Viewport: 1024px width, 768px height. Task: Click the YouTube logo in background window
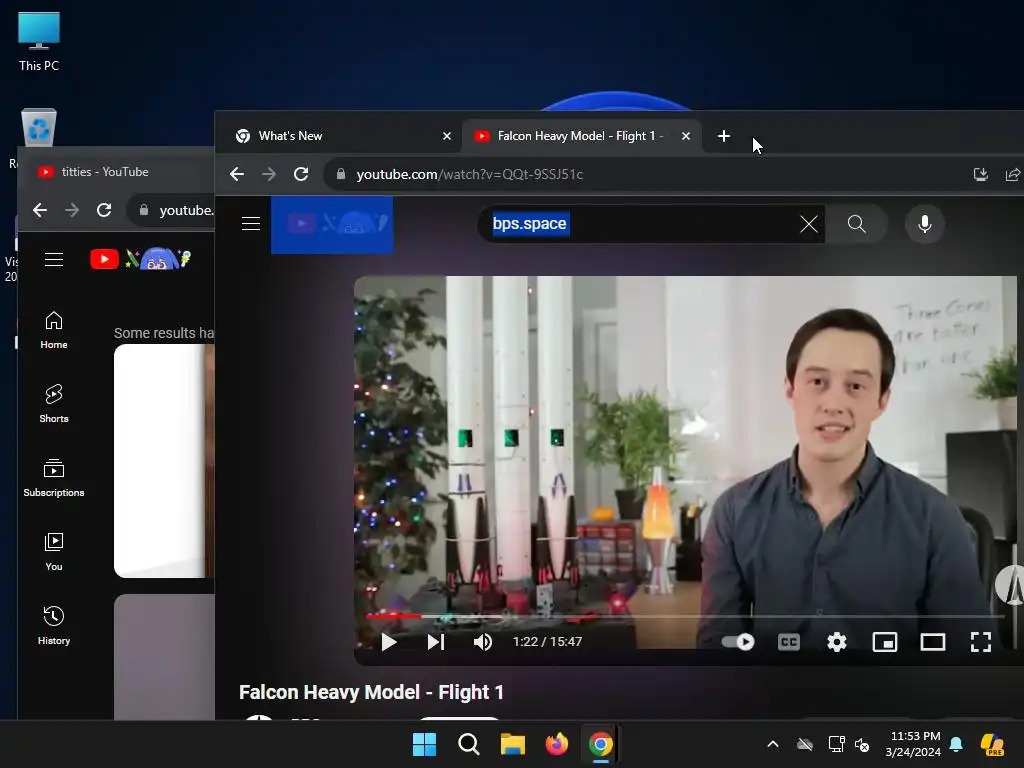click(x=140, y=259)
